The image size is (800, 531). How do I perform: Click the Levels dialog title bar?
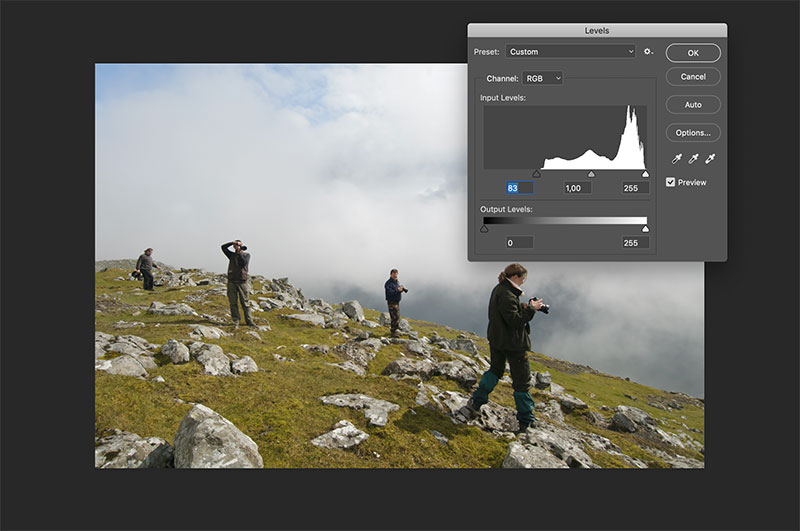coord(597,31)
